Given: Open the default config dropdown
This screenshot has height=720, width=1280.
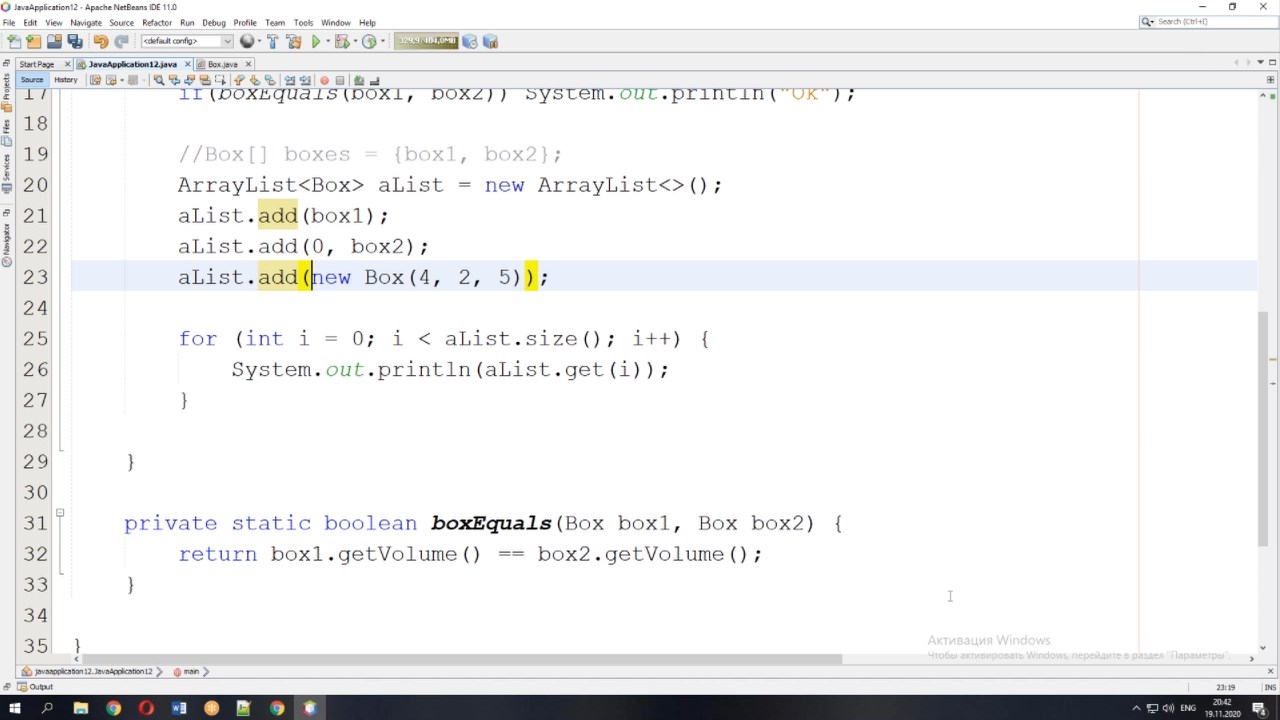Looking at the screenshot, I should click(x=186, y=41).
